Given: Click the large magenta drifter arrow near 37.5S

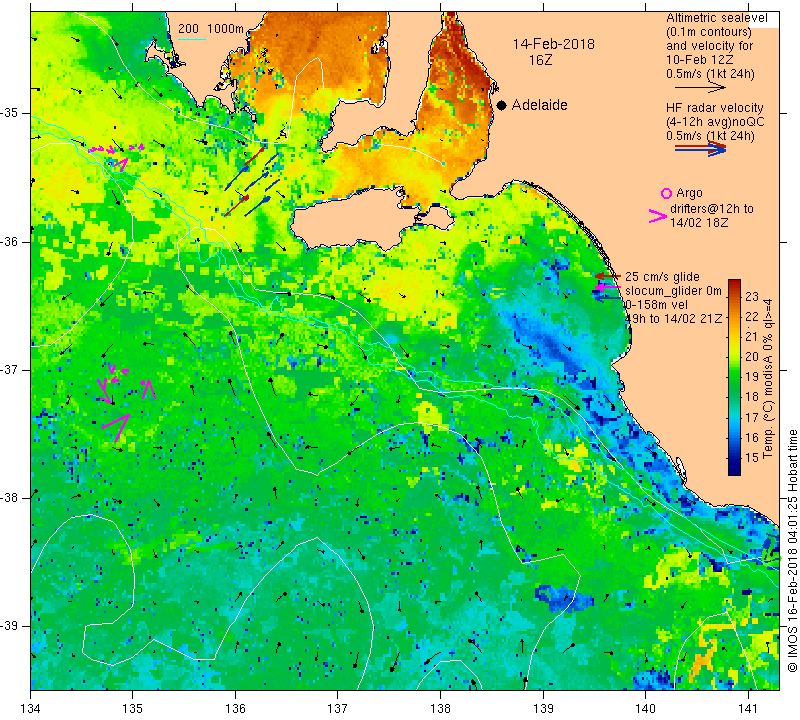Looking at the screenshot, I should click(116, 426).
